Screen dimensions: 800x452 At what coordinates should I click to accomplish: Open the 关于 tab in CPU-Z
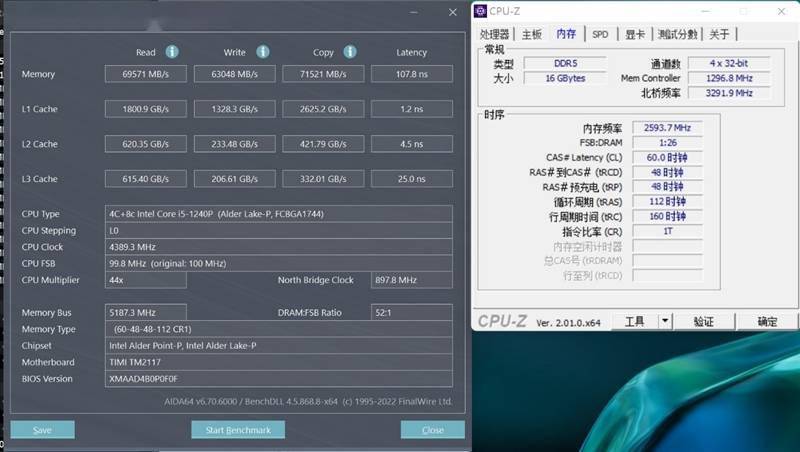click(x=719, y=34)
